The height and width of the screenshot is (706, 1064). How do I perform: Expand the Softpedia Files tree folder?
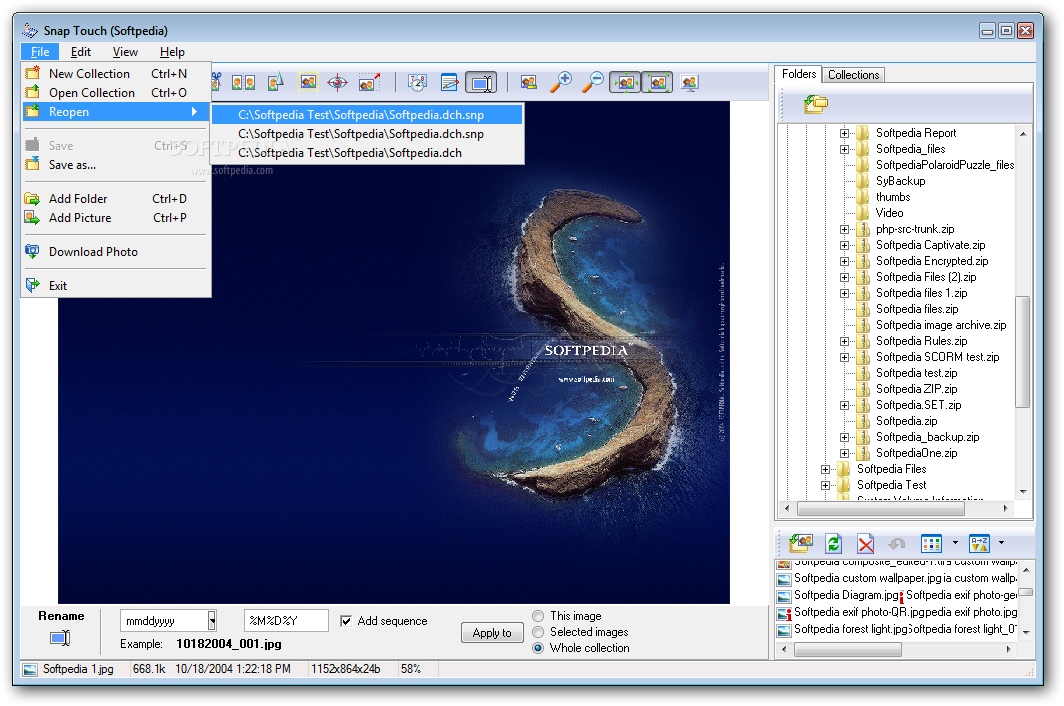pos(825,469)
